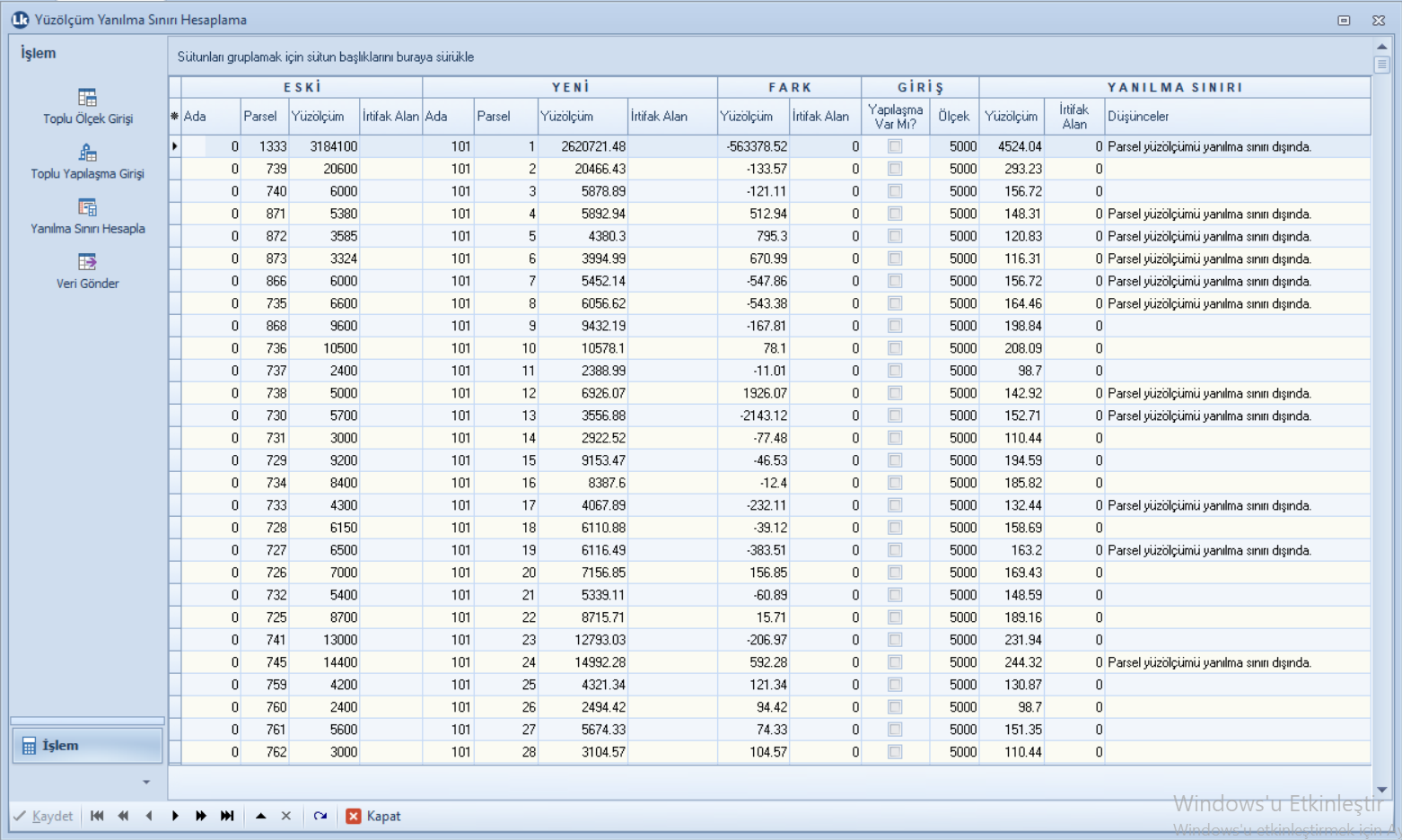Toggle Yapılaşma Var Mı for parsel 4

895,214
